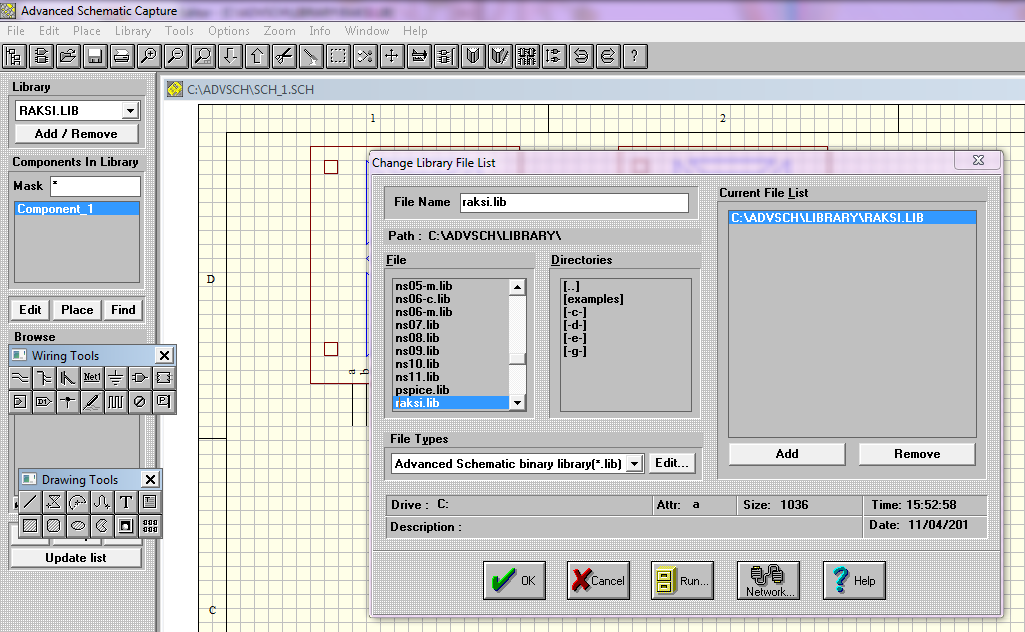Click the Edit... button beside File Types
This screenshot has height=632, width=1025.
(x=671, y=463)
